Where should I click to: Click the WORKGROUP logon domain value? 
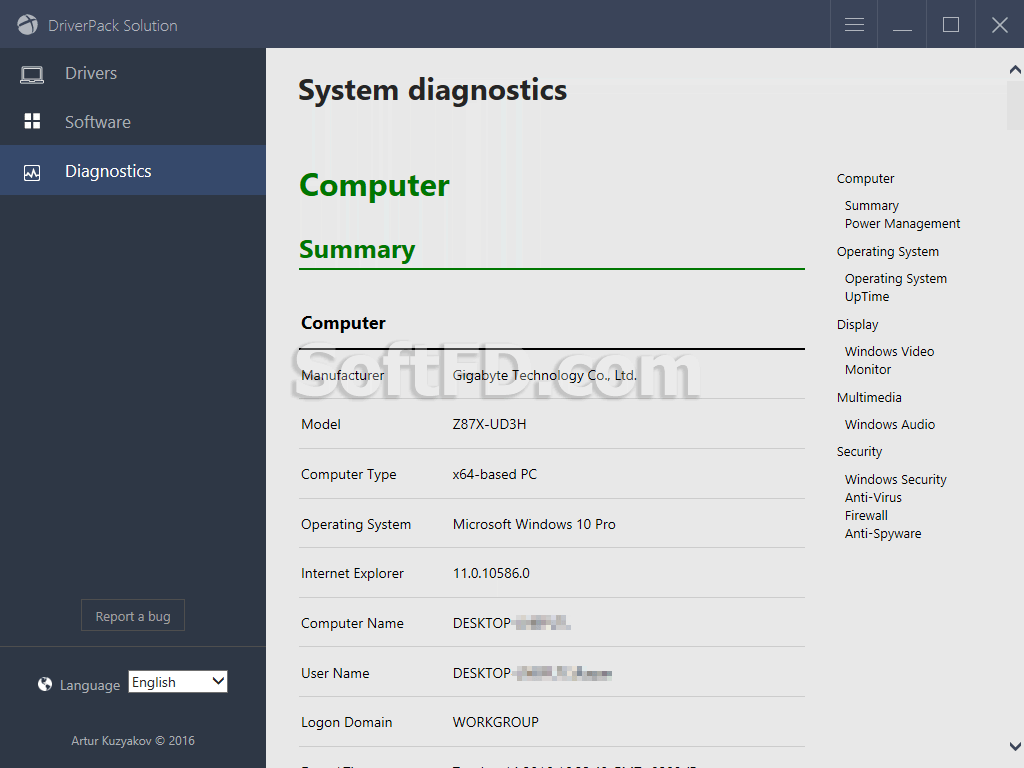click(496, 722)
